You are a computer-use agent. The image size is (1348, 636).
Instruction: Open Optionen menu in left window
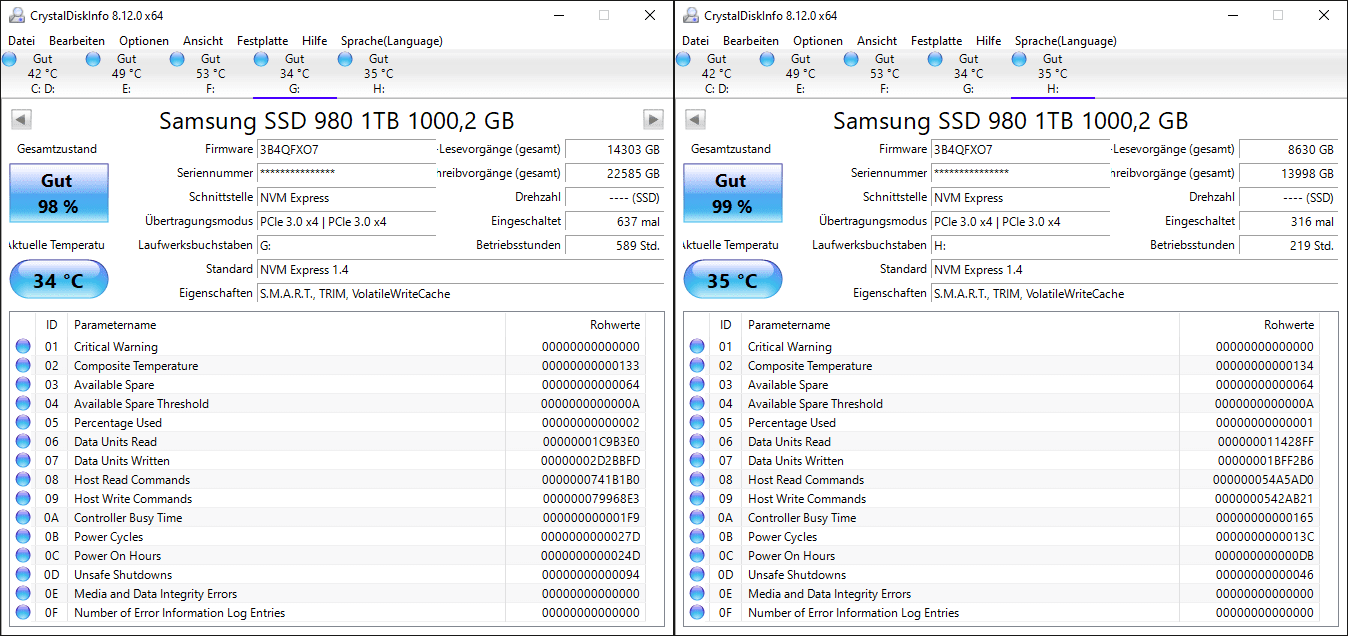coord(144,41)
